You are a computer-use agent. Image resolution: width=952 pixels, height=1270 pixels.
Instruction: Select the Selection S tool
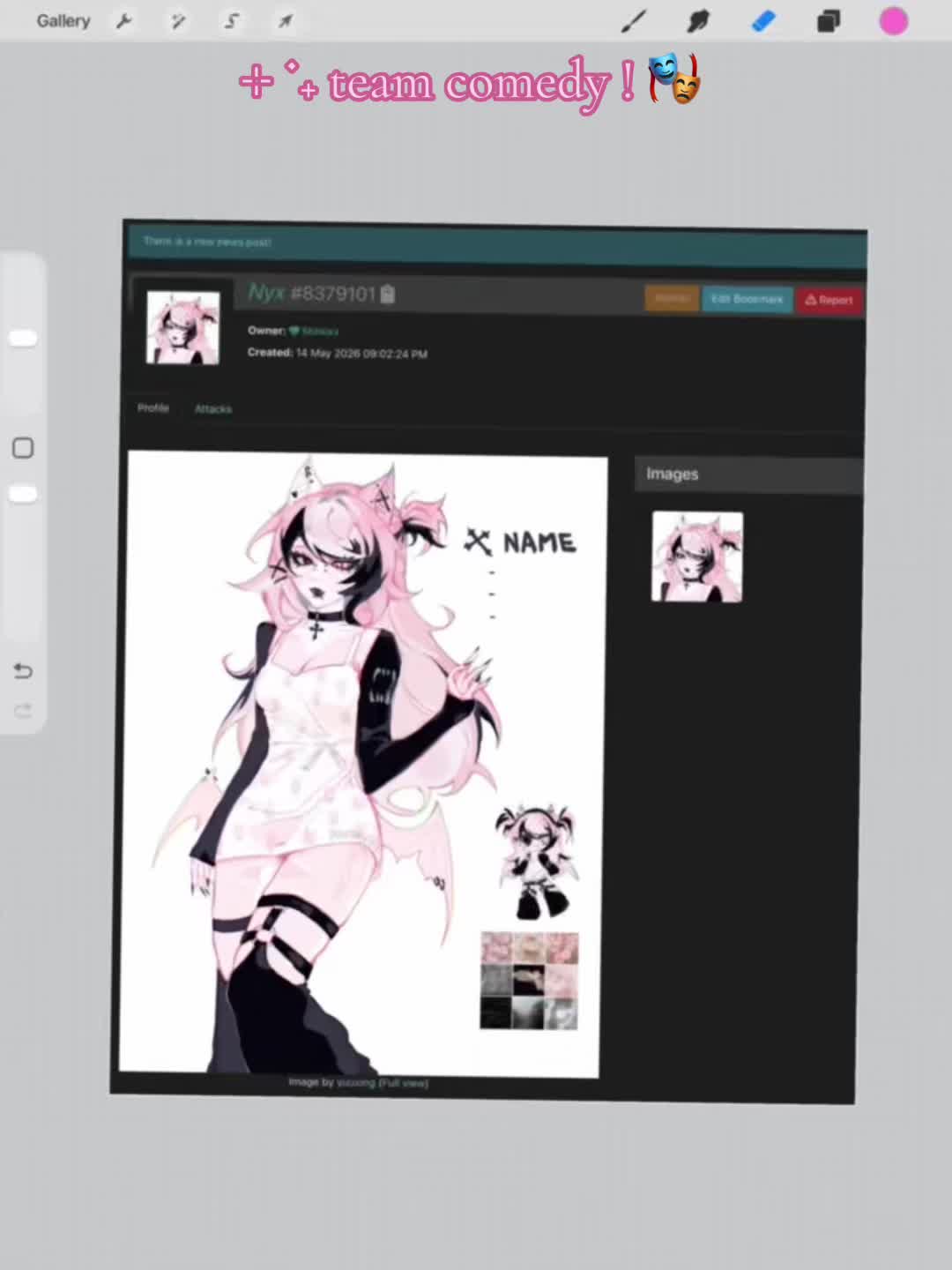pos(232,21)
